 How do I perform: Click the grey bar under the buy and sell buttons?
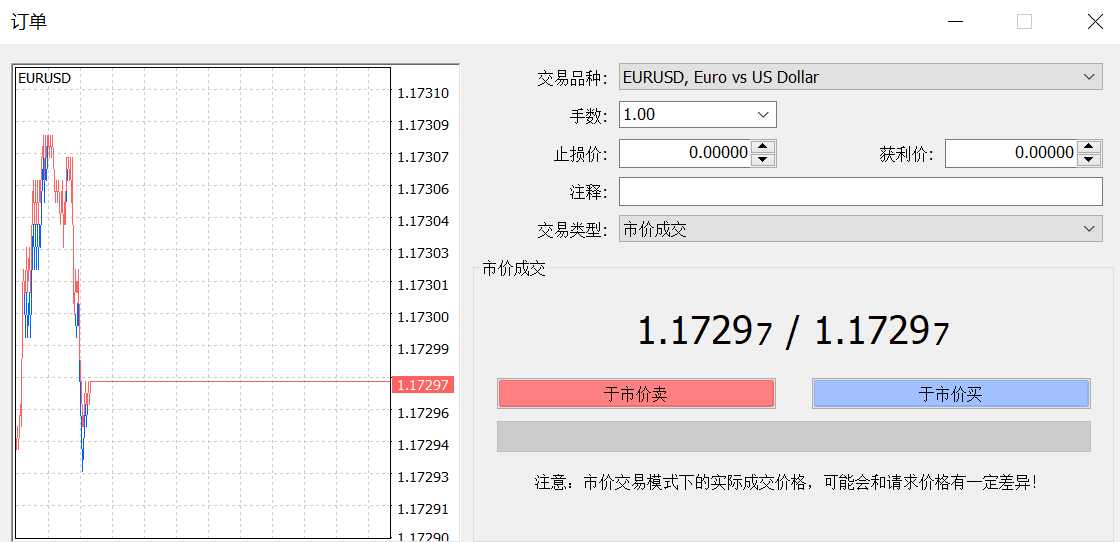pyautogui.click(x=794, y=436)
